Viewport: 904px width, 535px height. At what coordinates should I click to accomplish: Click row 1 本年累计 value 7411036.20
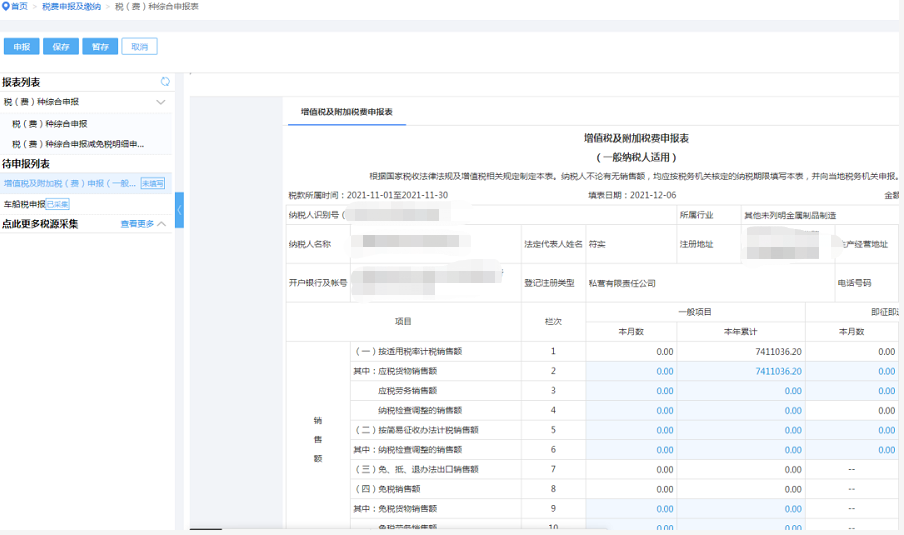tap(778, 352)
